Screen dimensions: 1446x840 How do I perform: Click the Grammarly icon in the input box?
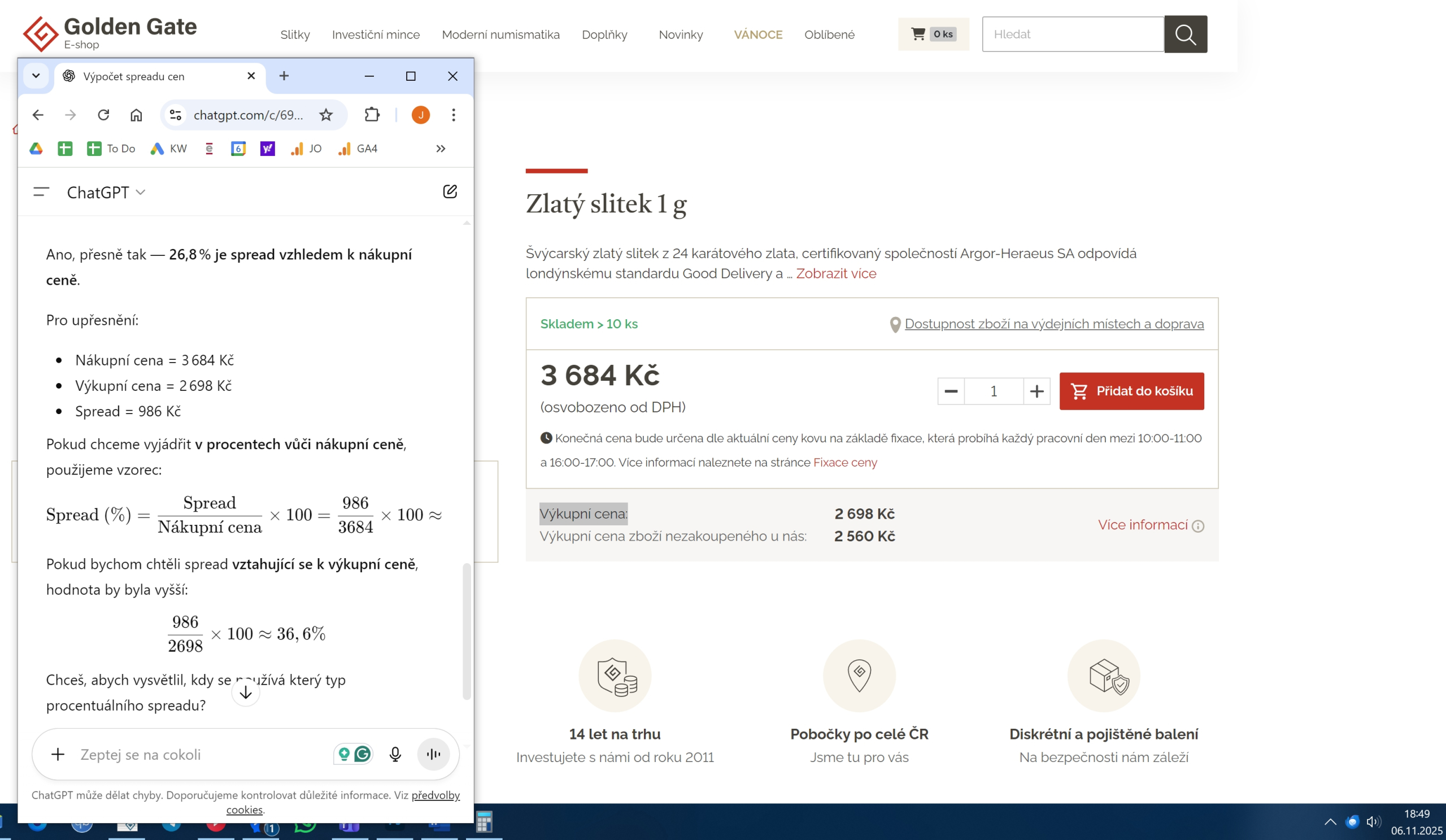click(x=363, y=754)
